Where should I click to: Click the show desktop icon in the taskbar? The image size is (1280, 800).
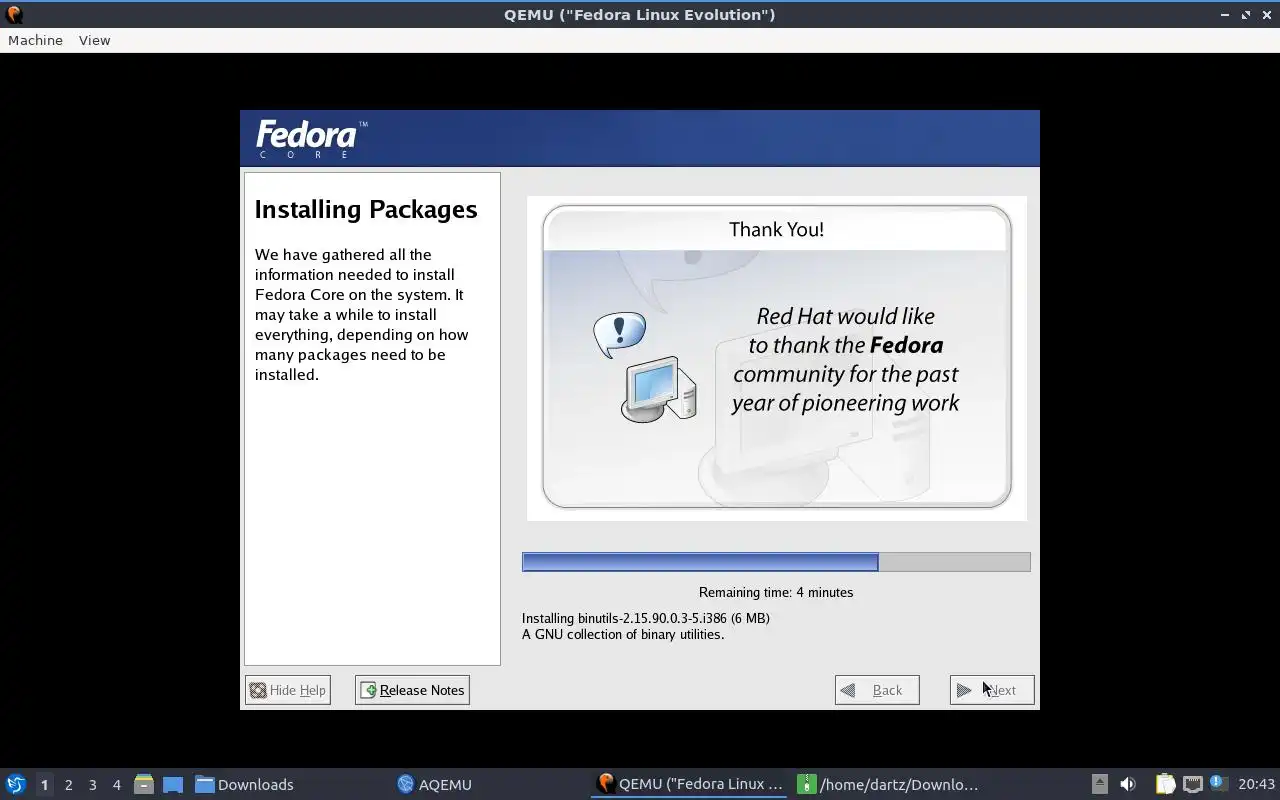click(173, 784)
